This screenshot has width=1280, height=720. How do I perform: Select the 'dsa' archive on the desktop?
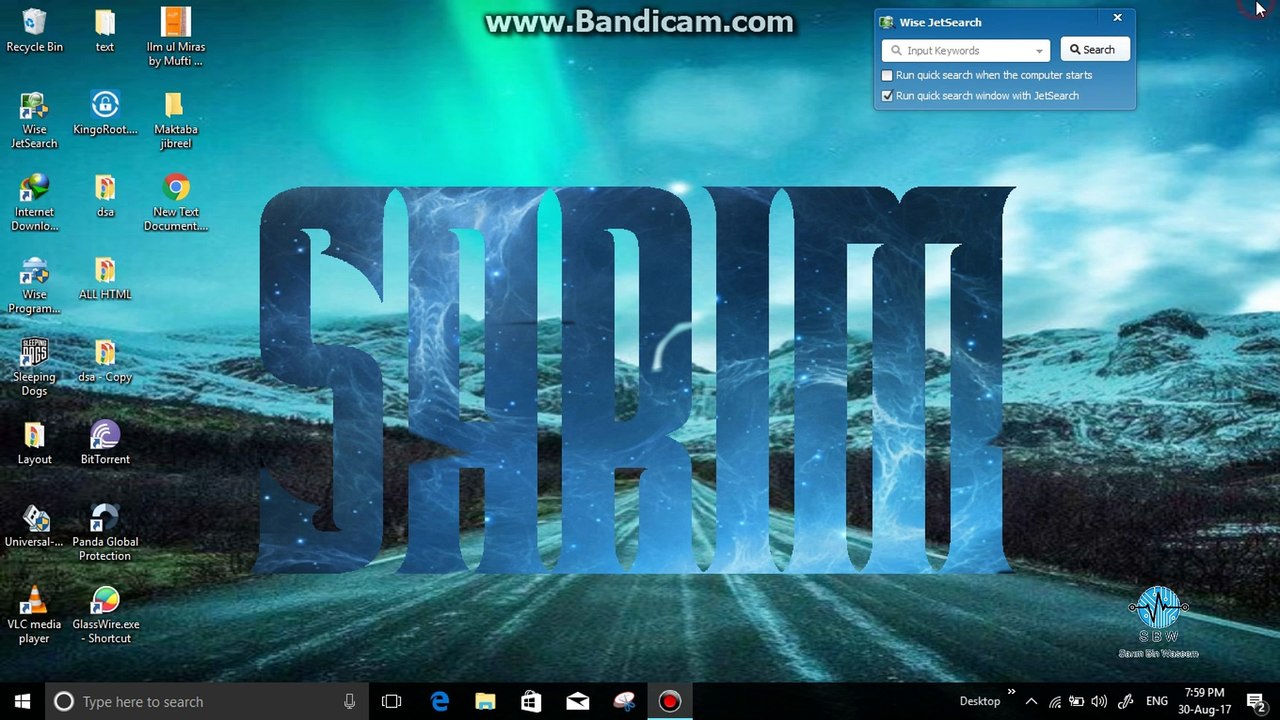coord(105,195)
